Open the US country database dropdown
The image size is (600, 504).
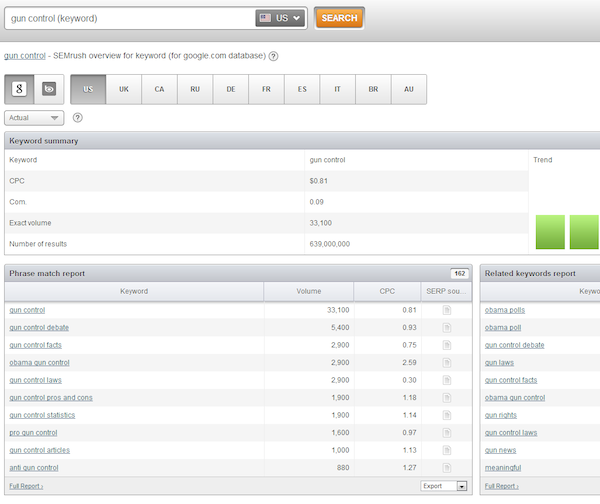(x=280, y=18)
